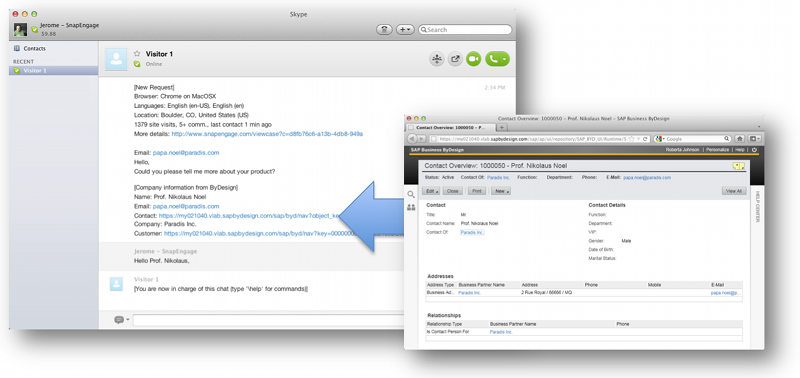Click the $9.88 Skype credit balance
The image size is (800, 378).
[x=48, y=34]
